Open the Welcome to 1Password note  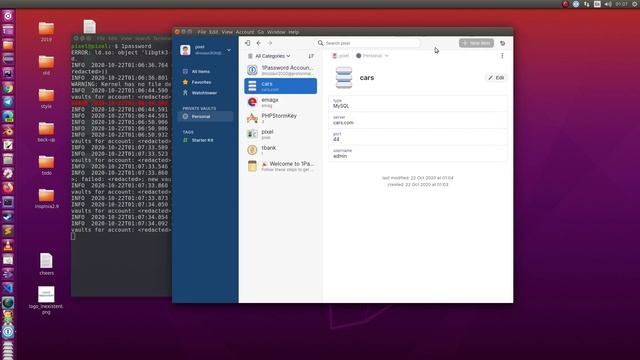click(281, 166)
